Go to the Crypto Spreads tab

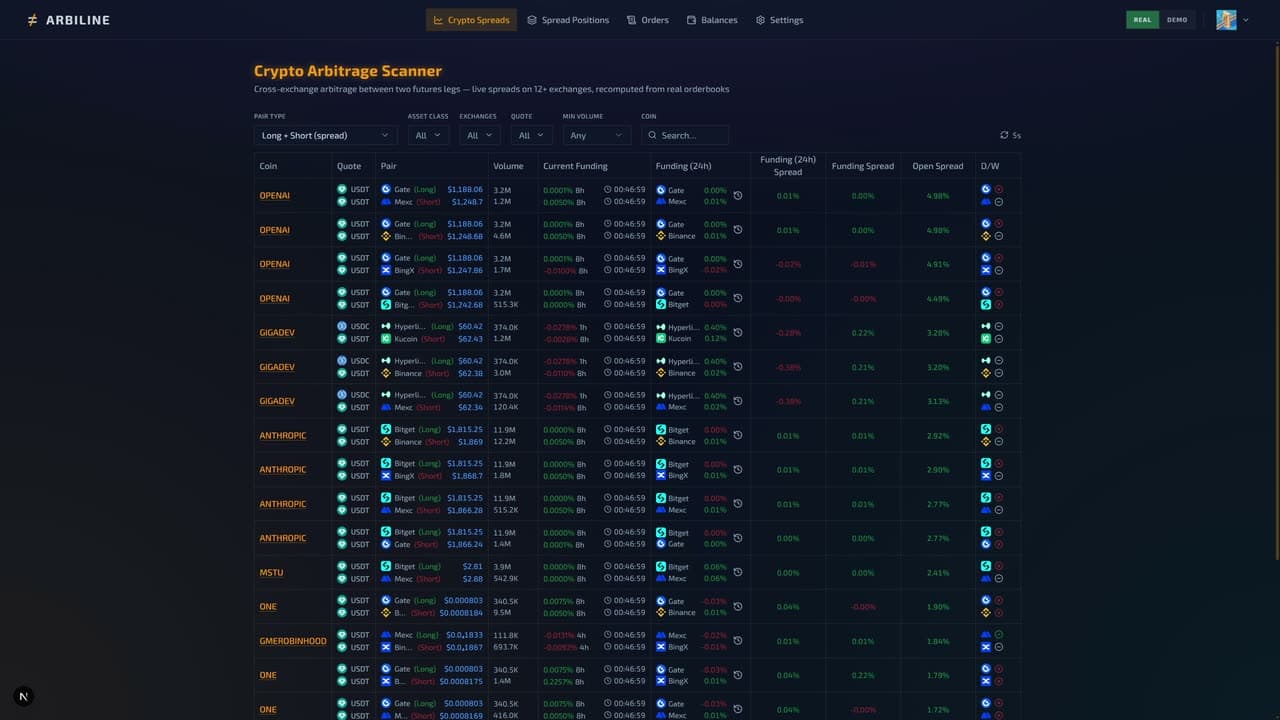point(471,20)
